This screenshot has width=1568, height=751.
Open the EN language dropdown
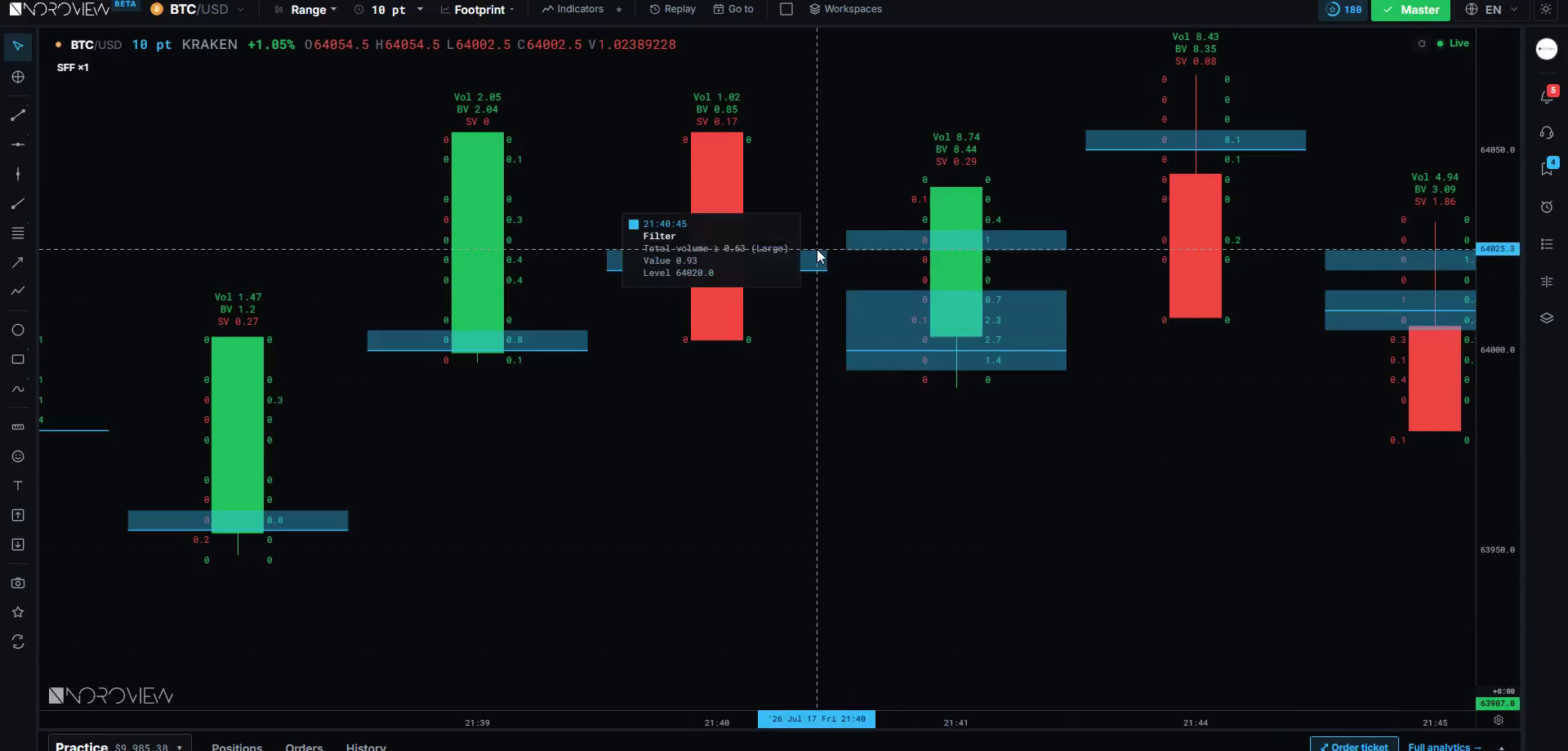[x=1492, y=10]
